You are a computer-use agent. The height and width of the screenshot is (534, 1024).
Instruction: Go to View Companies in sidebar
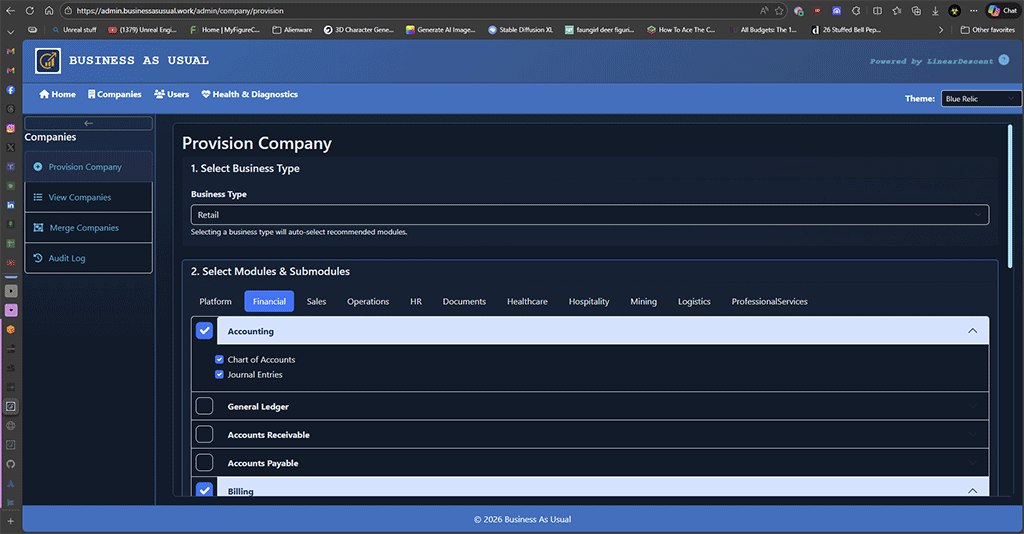(80, 197)
